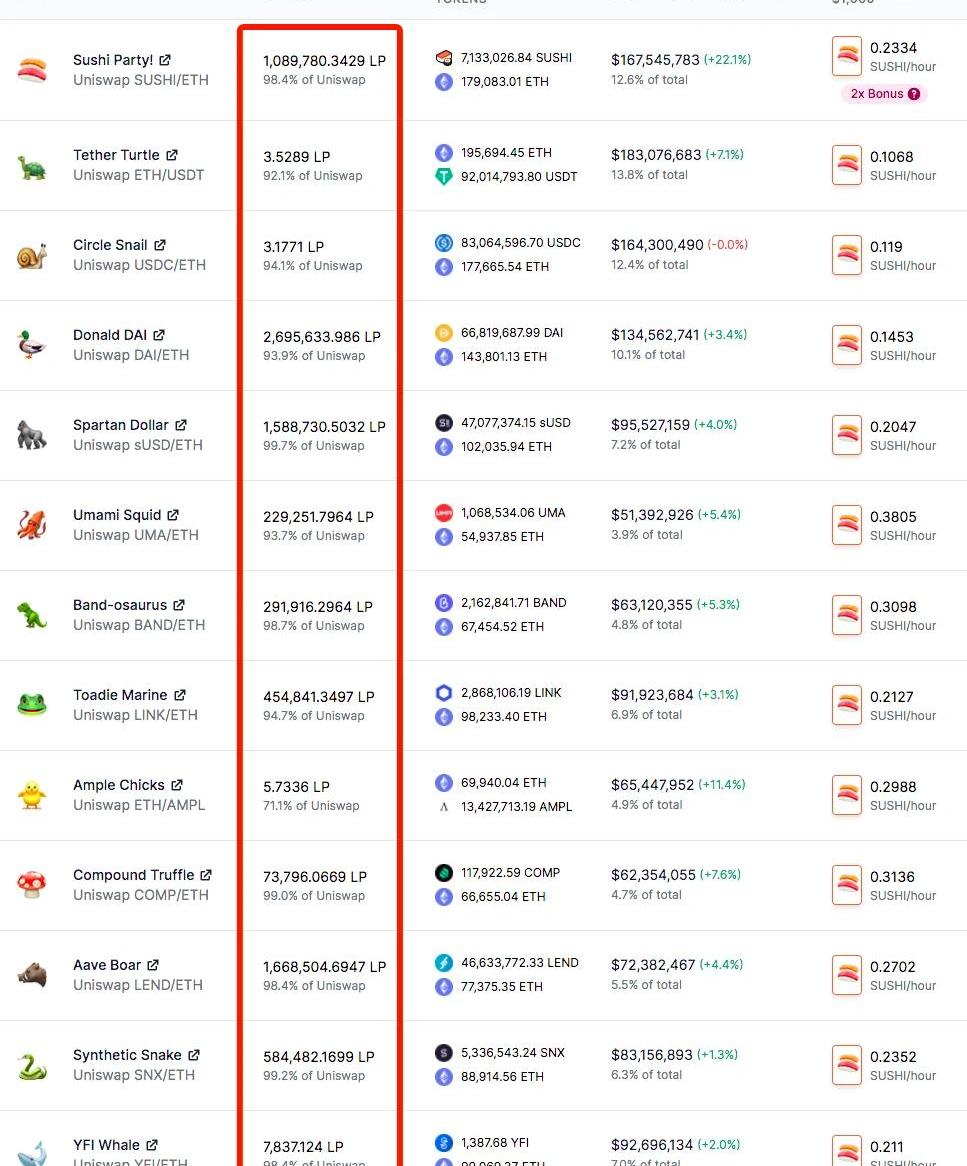This screenshot has height=1166, width=967.
Task: Click sushi reward icon in Aave Boar row
Action: (x=847, y=975)
